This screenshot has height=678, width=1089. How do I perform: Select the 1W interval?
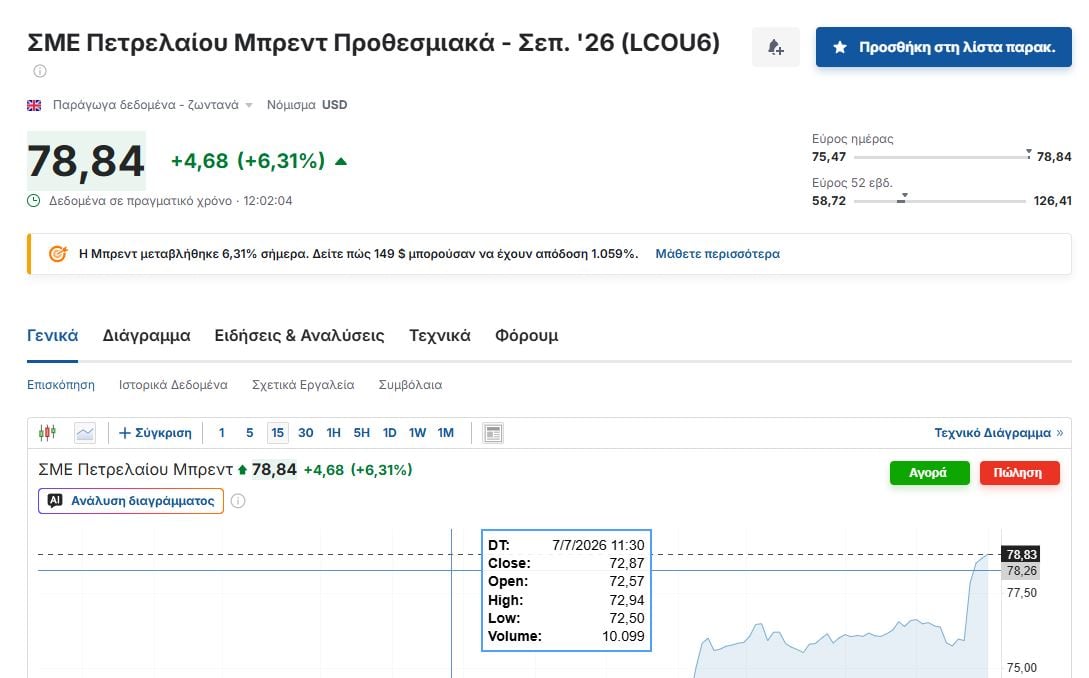click(417, 433)
